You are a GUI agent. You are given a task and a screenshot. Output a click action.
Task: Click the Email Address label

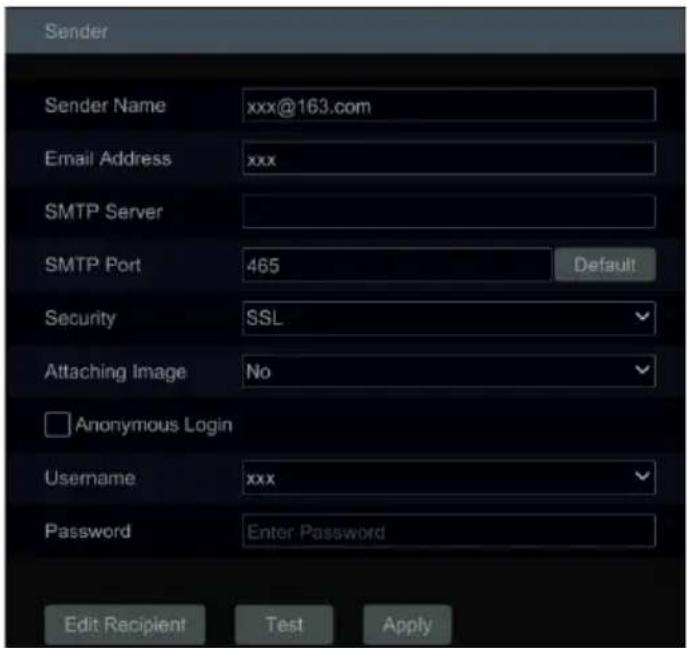click(108, 159)
